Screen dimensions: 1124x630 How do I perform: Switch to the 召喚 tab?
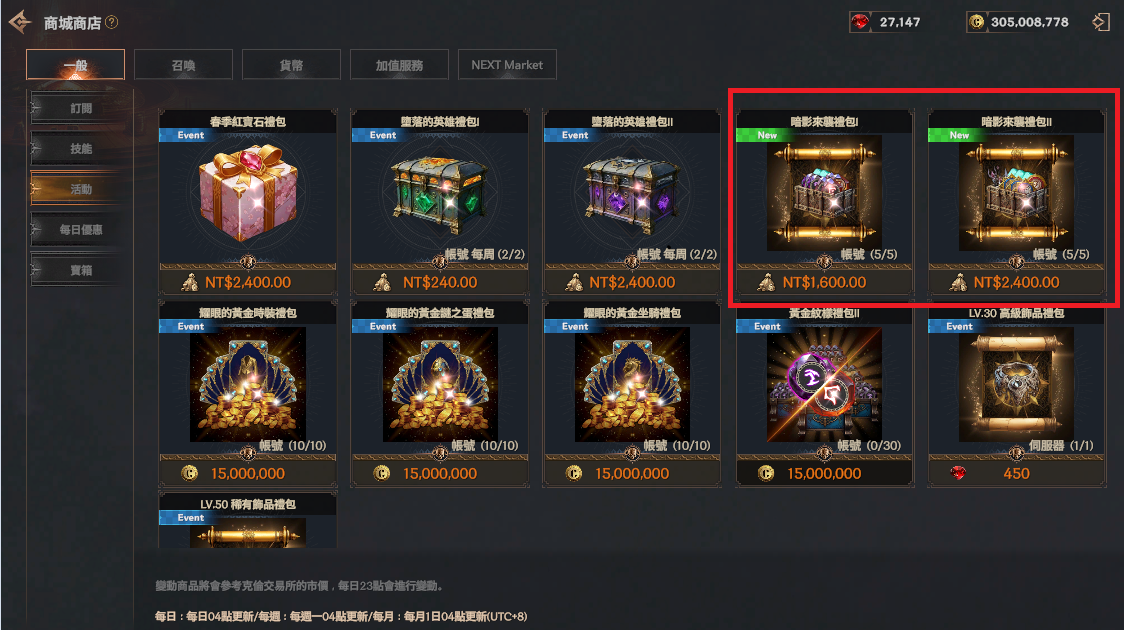tap(184, 65)
